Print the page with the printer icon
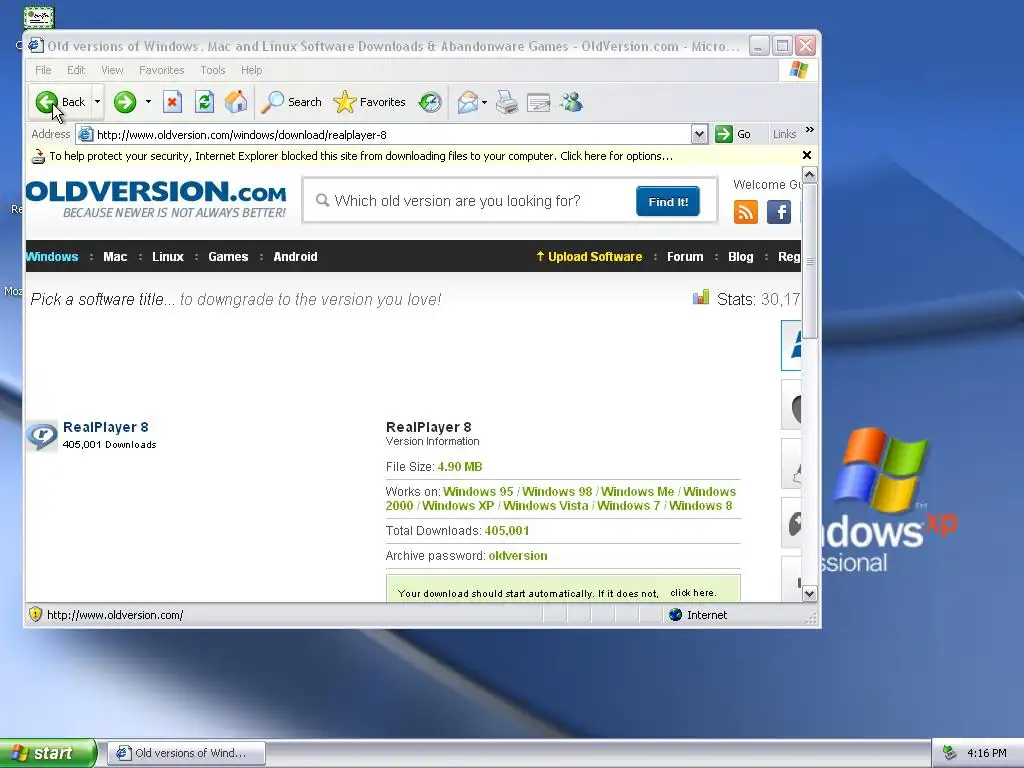Screen dimensions: 1024x768 [507, 103]
